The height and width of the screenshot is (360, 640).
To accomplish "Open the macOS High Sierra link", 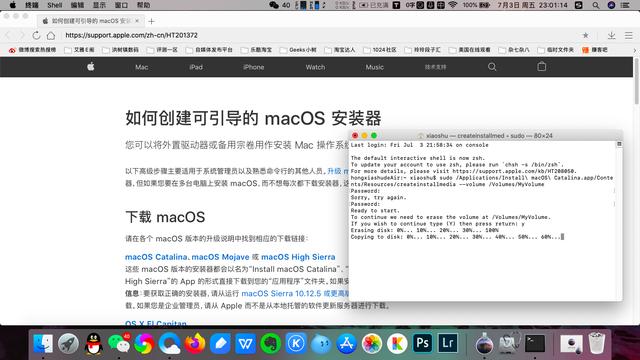I will click(298, 257).
